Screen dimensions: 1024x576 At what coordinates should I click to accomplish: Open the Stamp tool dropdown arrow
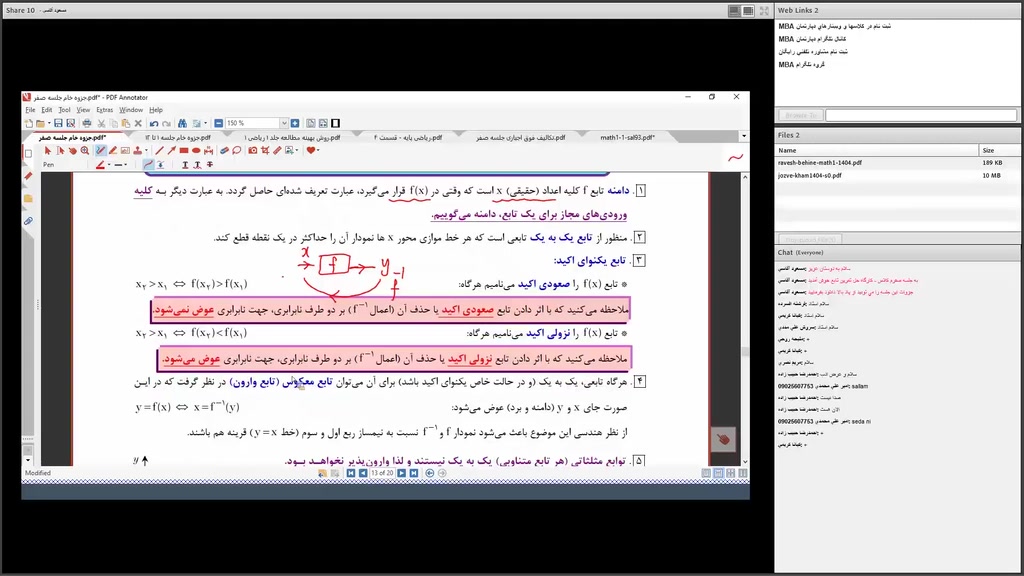tap(146, 150)
